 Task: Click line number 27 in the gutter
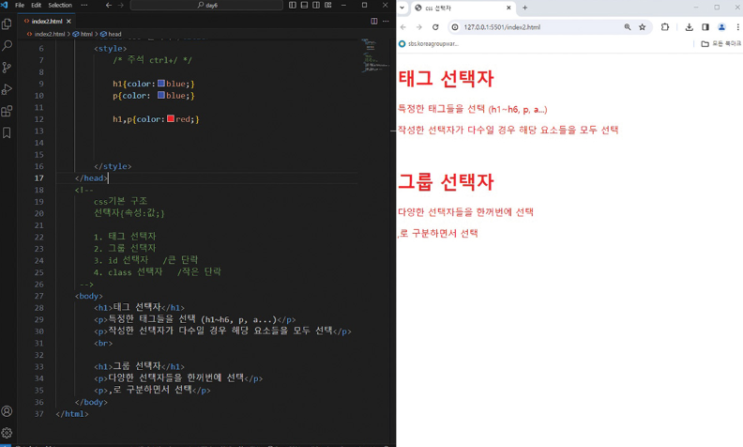39,296
